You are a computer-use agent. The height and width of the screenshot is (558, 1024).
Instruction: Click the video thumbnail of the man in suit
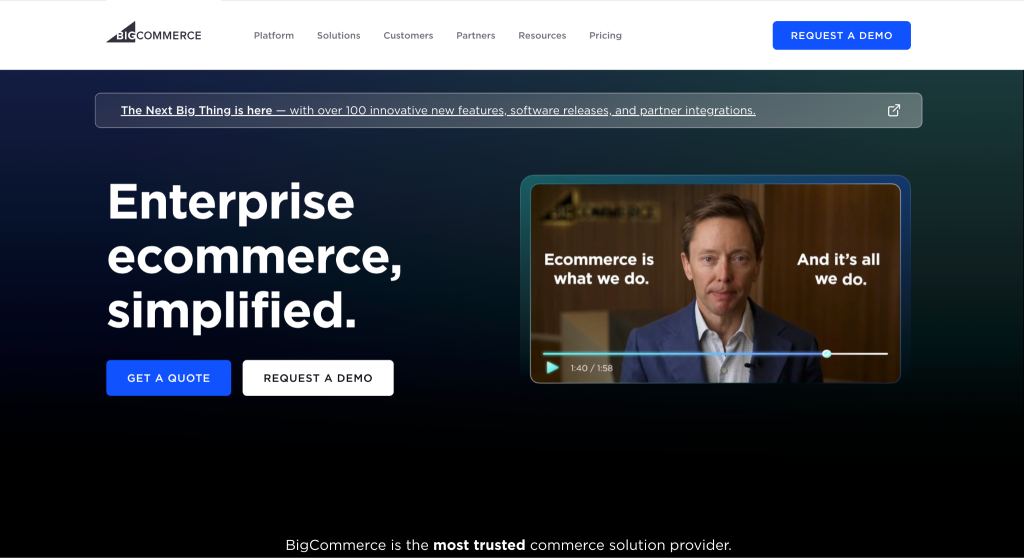(x=715, y=284)
